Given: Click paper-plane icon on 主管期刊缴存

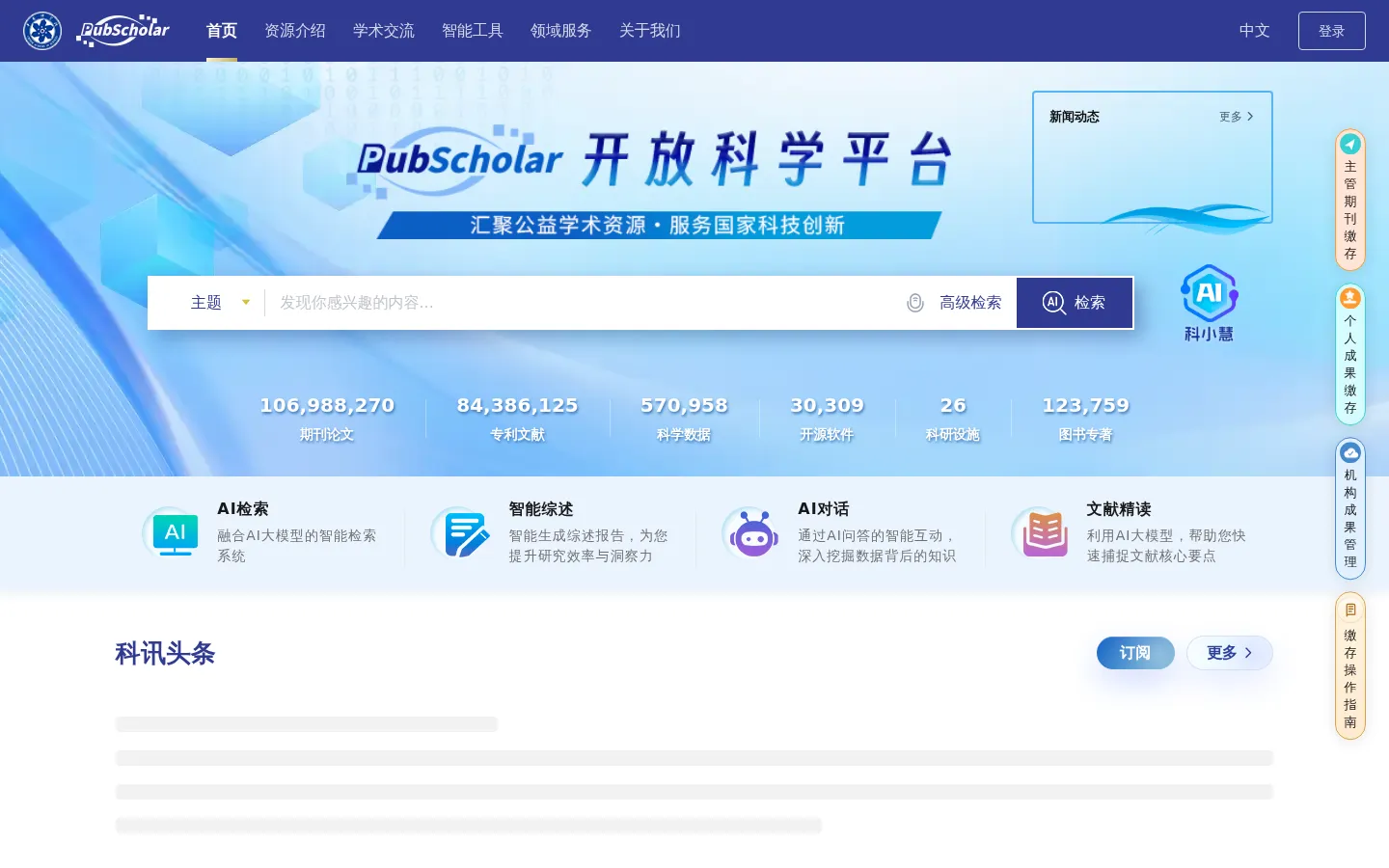Looking at the screenshot, I should [x=1350, y=144].
